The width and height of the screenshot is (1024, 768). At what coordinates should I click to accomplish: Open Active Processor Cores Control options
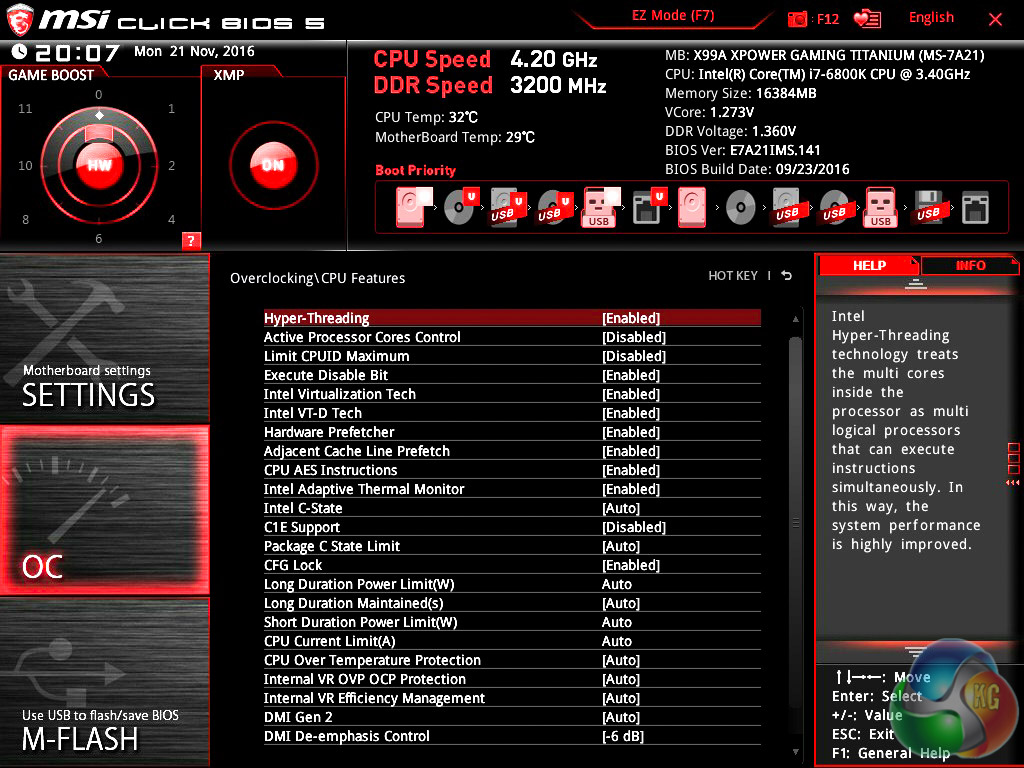click(512, 337)
